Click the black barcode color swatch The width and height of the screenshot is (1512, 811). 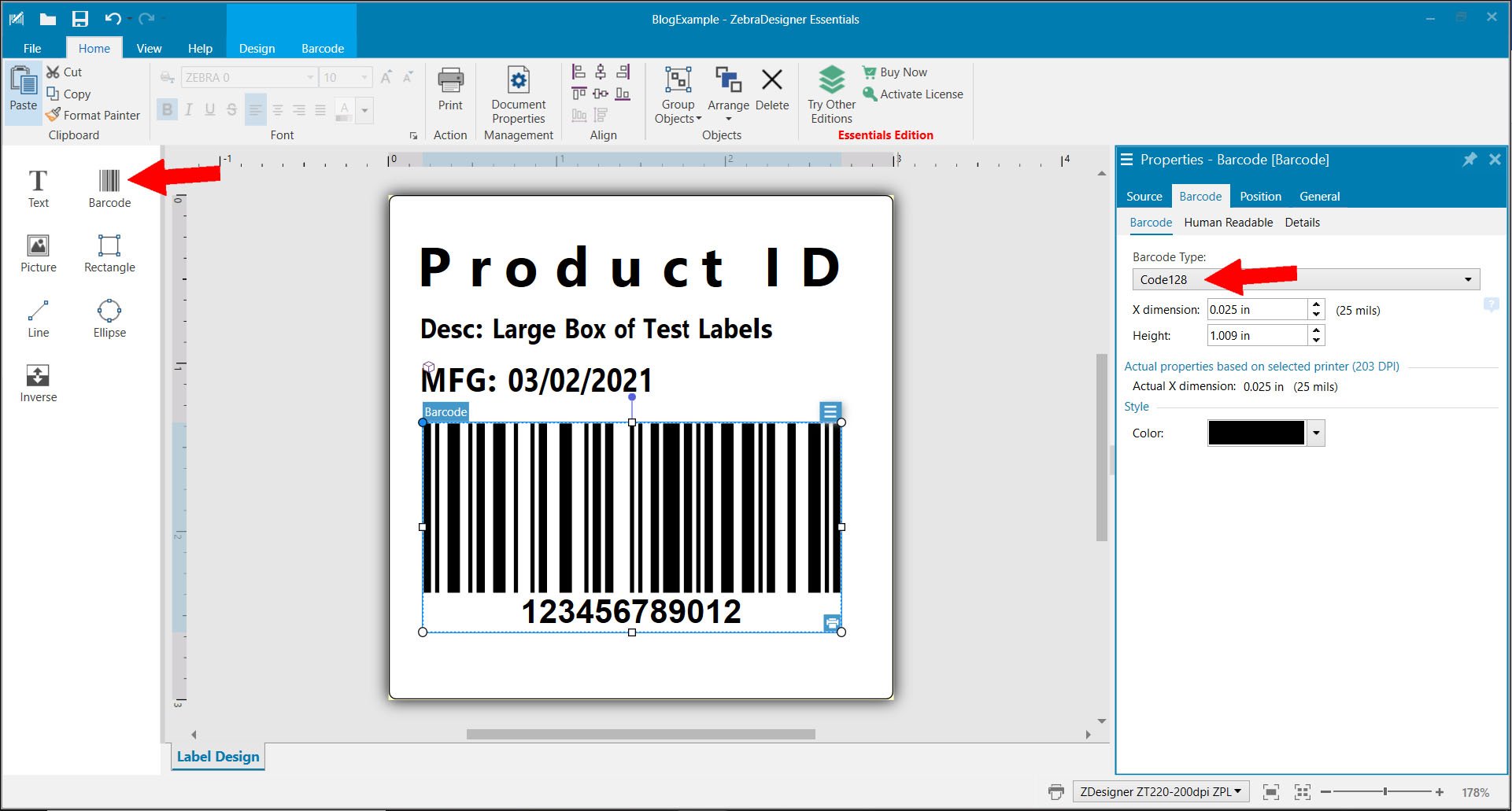pos(1256,433)
